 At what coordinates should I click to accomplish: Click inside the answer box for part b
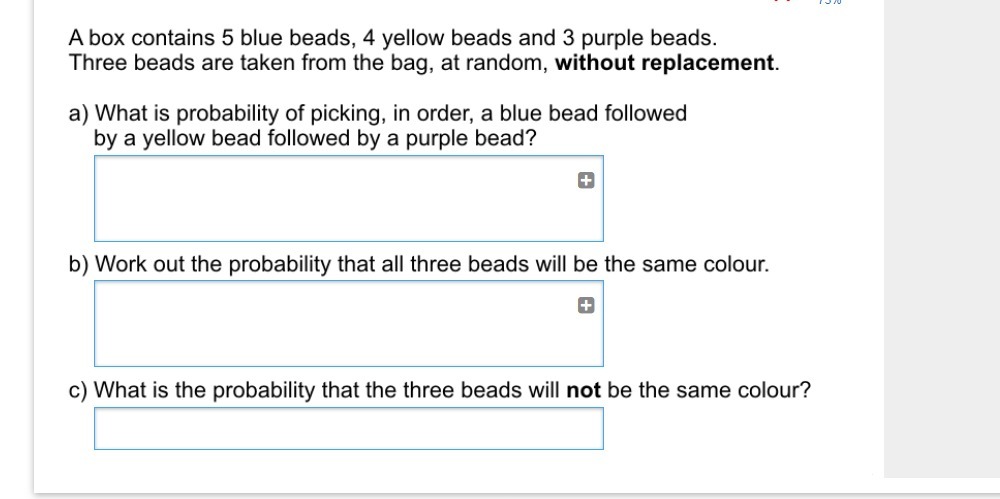tap(349, 324)
